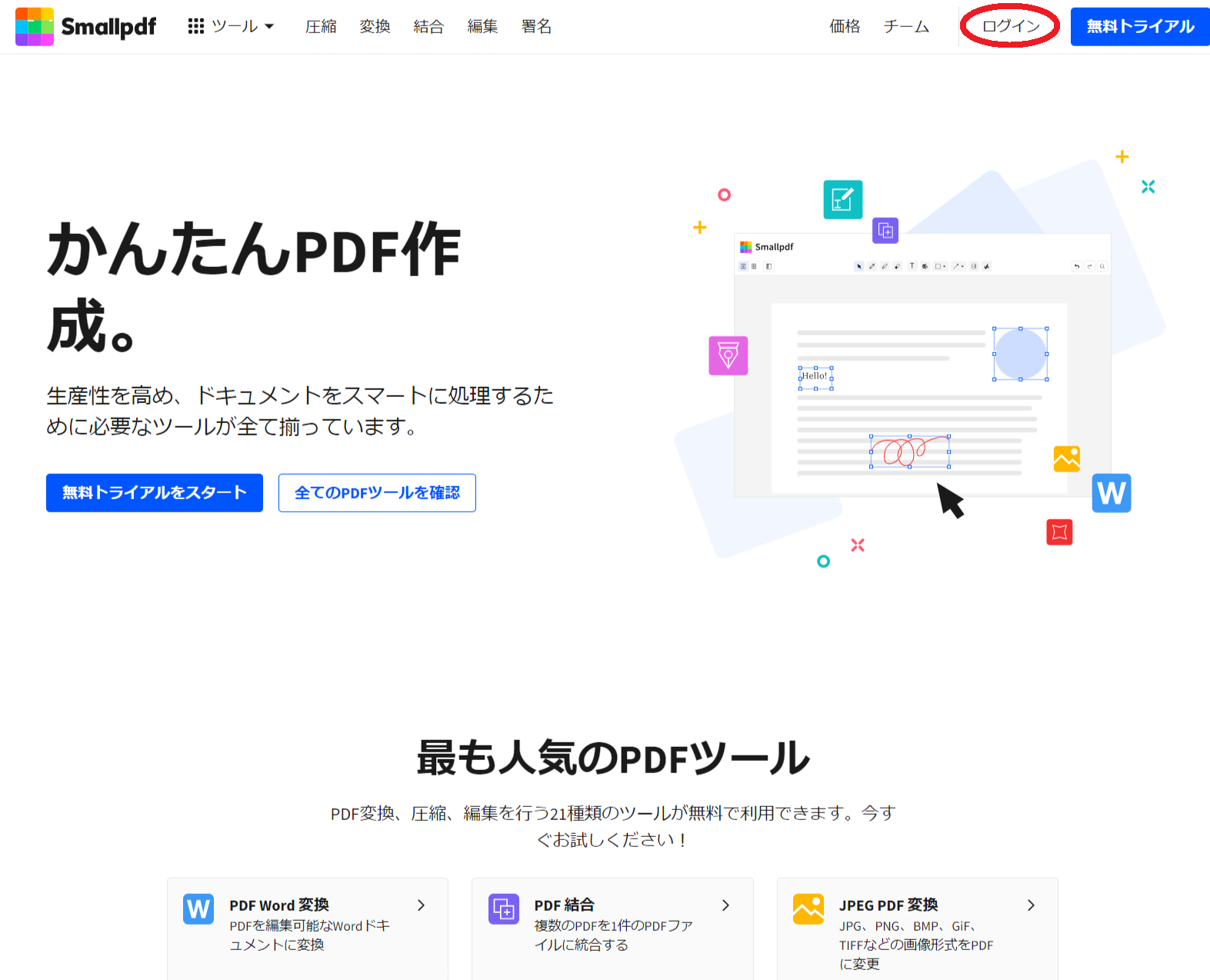This screenshot has width=1210, height=980.
Task: Open the PDF Word 変換 tool card title
Action: click(279, 905)
